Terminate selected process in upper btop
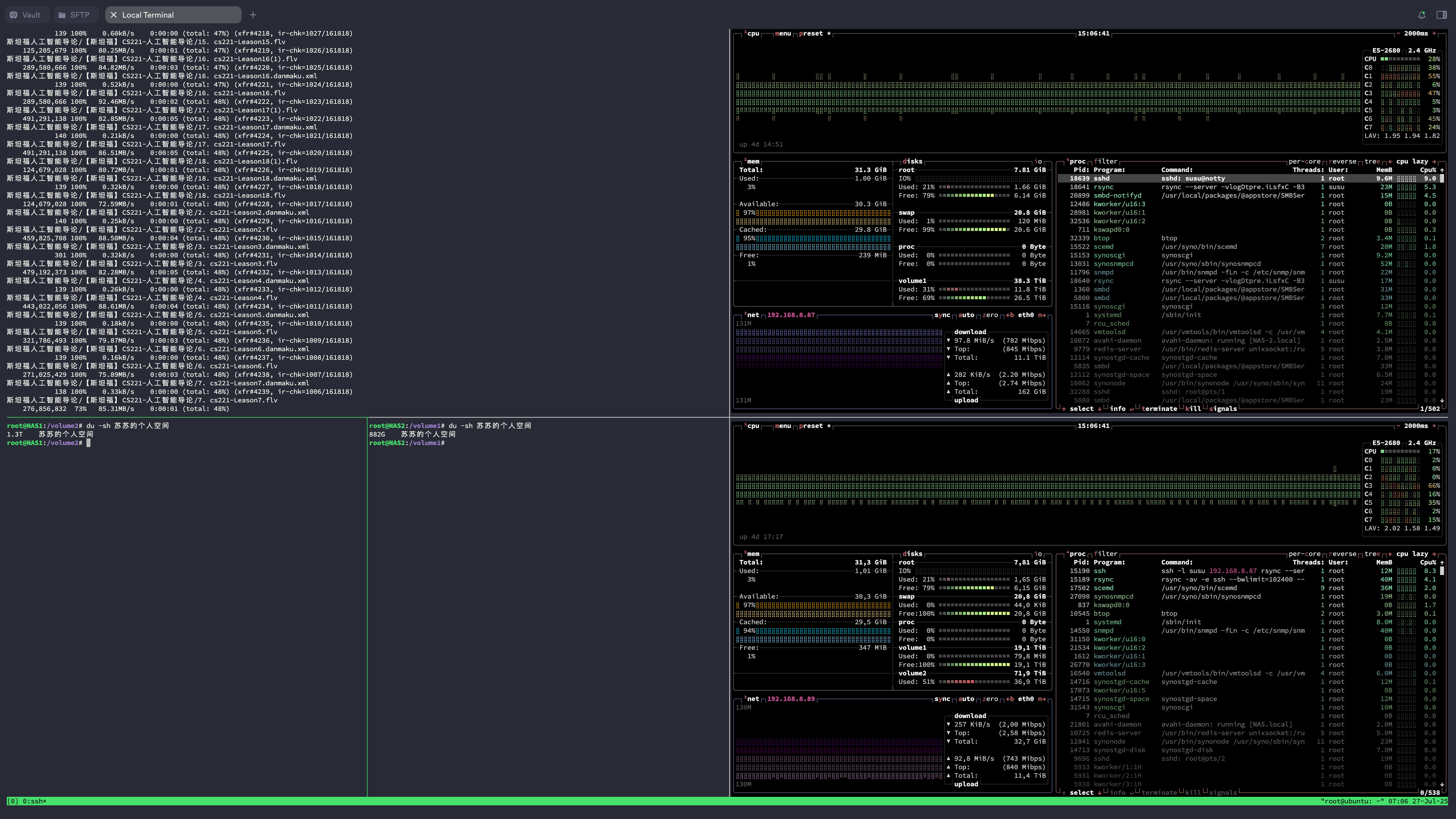Viewport: 1456px width, 819px height. 1159,409
